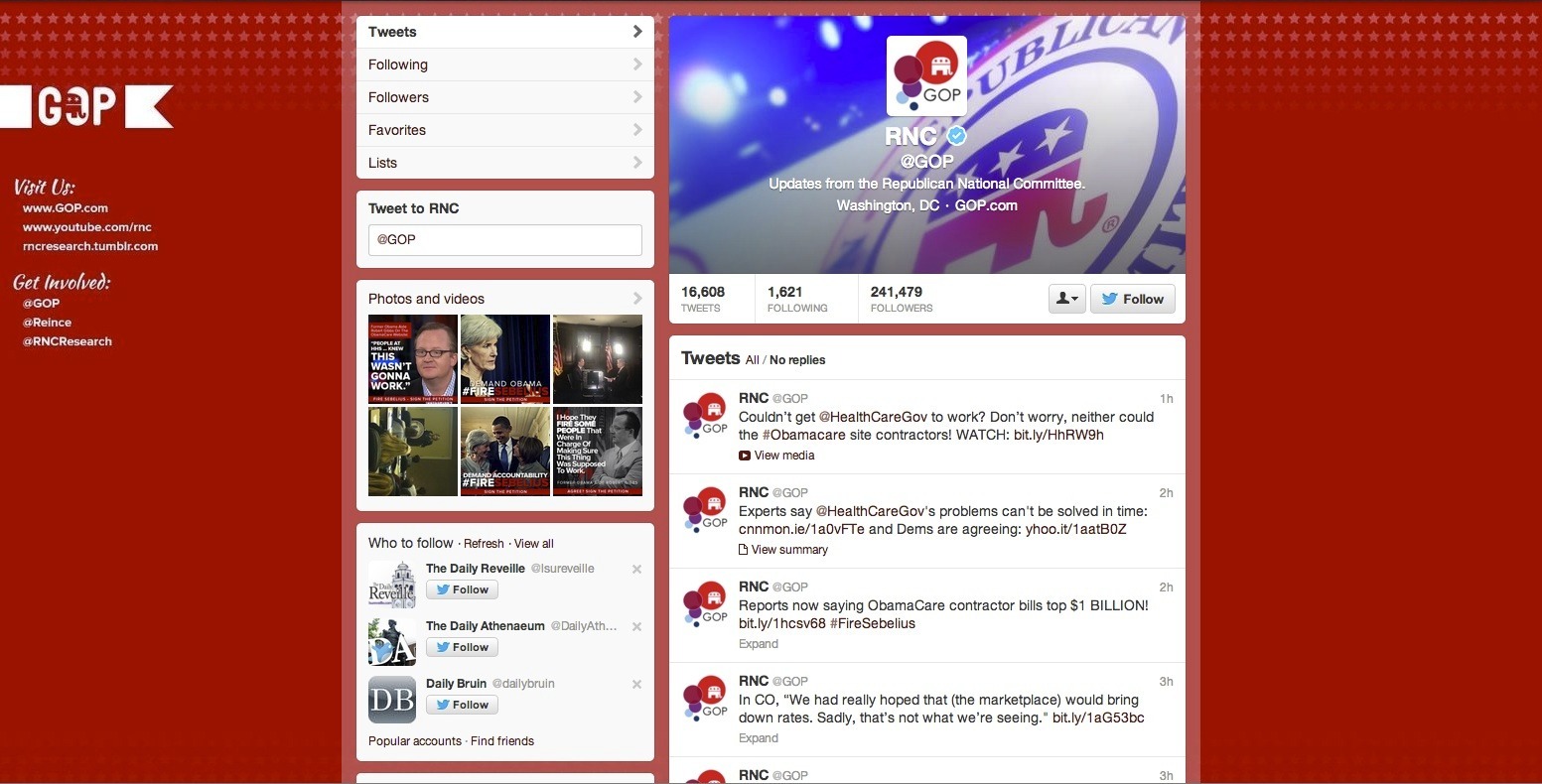The height and width of the screenshot is (784, 1542).
Task: Open the Find friends link
Action: tap(502, 741)
